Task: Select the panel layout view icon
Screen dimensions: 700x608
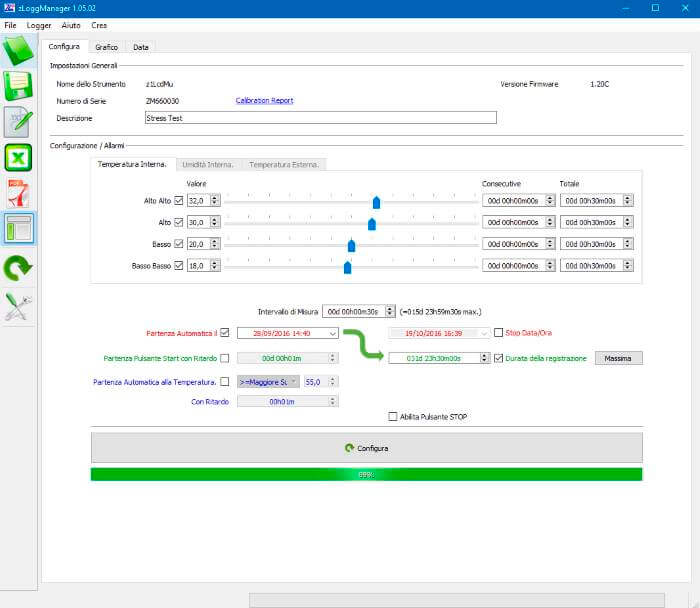Action: (19, 230)
